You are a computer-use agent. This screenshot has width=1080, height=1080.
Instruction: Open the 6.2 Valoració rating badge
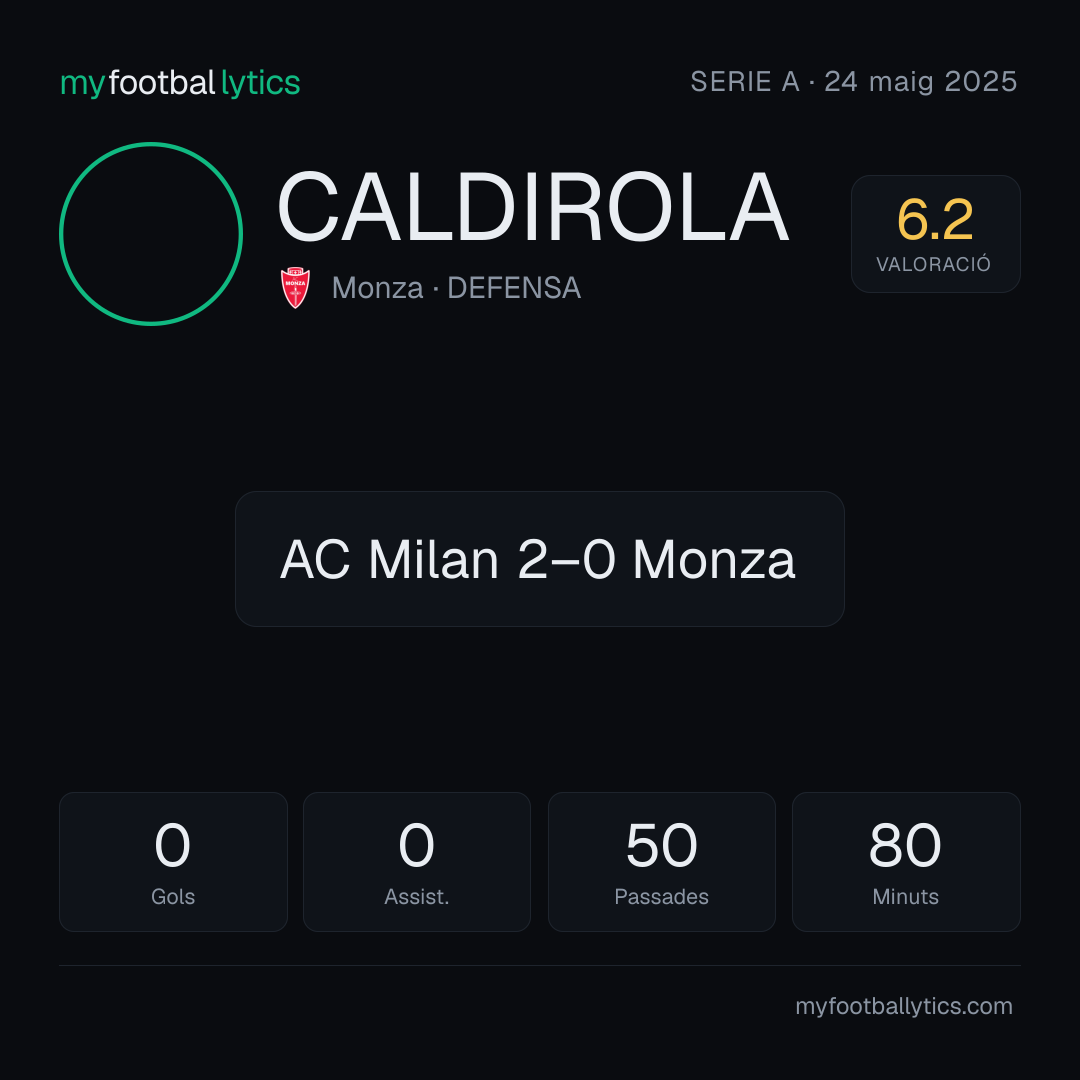pos(935,233)
